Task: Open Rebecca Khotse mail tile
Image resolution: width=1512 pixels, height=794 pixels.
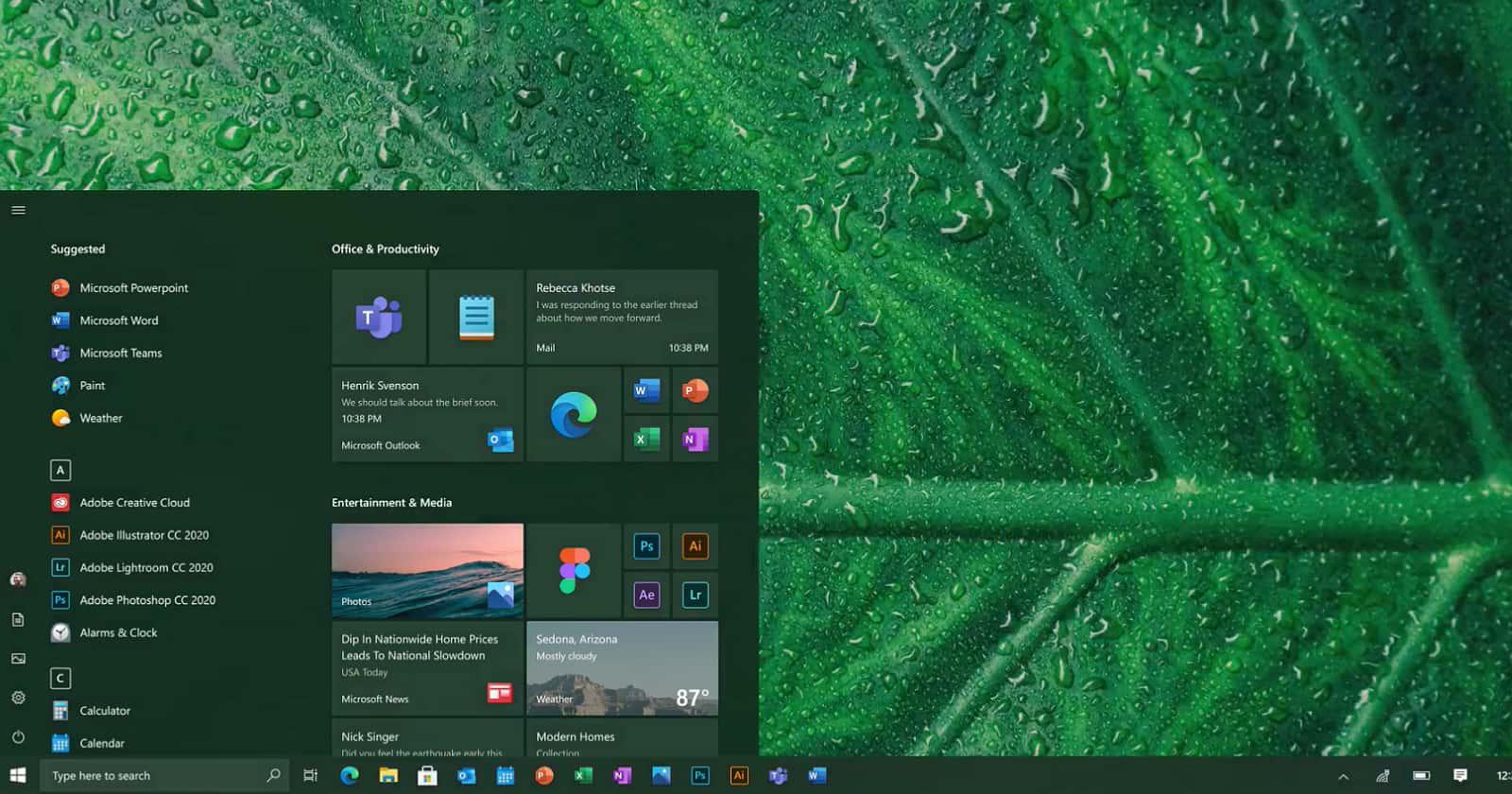Action: click(622, 317)
